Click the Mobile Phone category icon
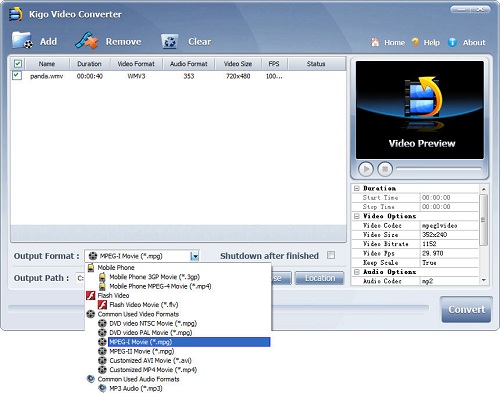Screen dimensions: 500x393 (91, 267)
